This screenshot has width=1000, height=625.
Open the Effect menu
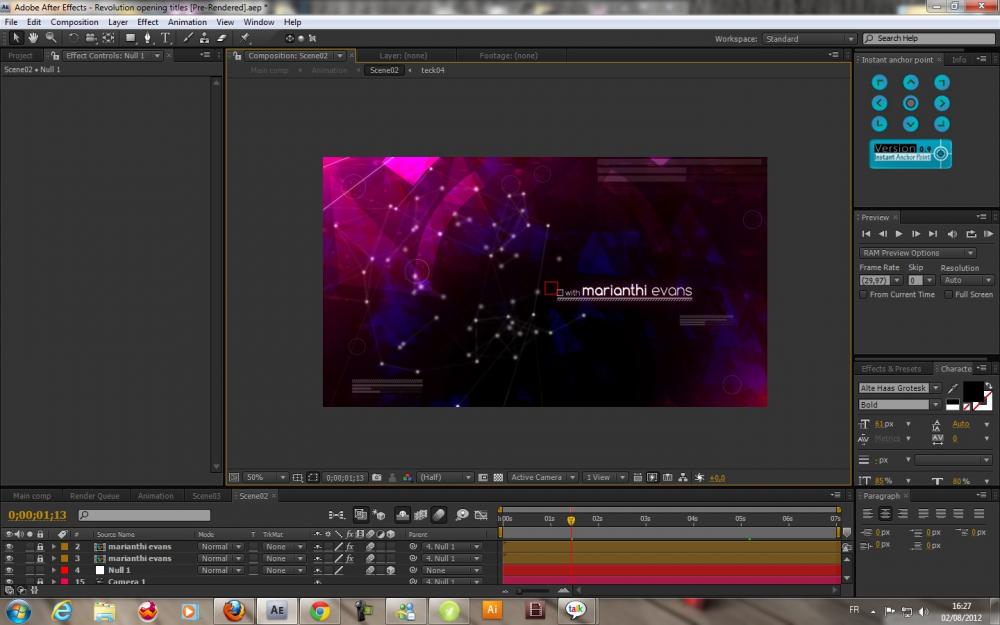point(147,22)
